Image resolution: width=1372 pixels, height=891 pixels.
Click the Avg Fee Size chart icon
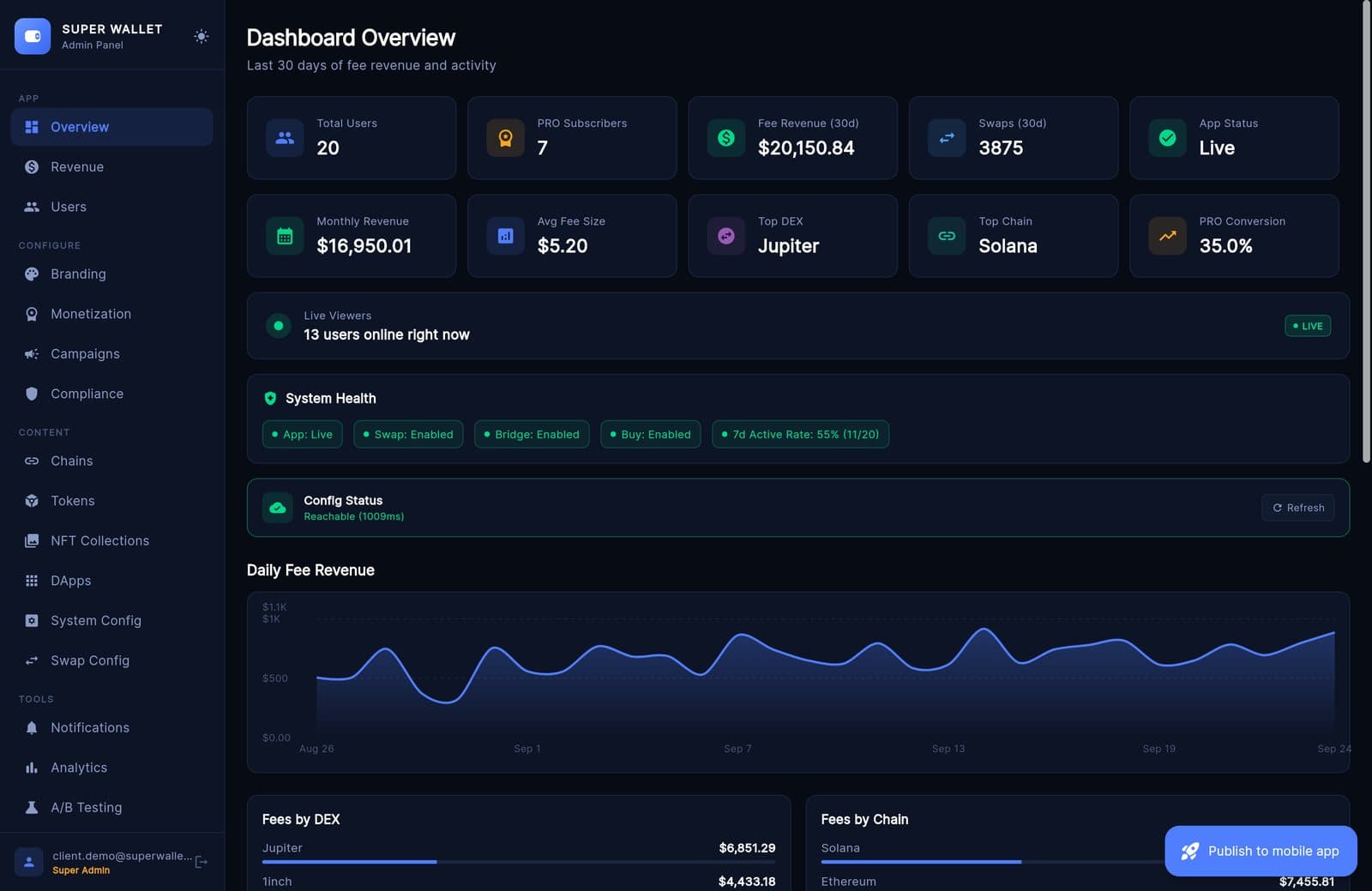505,236
